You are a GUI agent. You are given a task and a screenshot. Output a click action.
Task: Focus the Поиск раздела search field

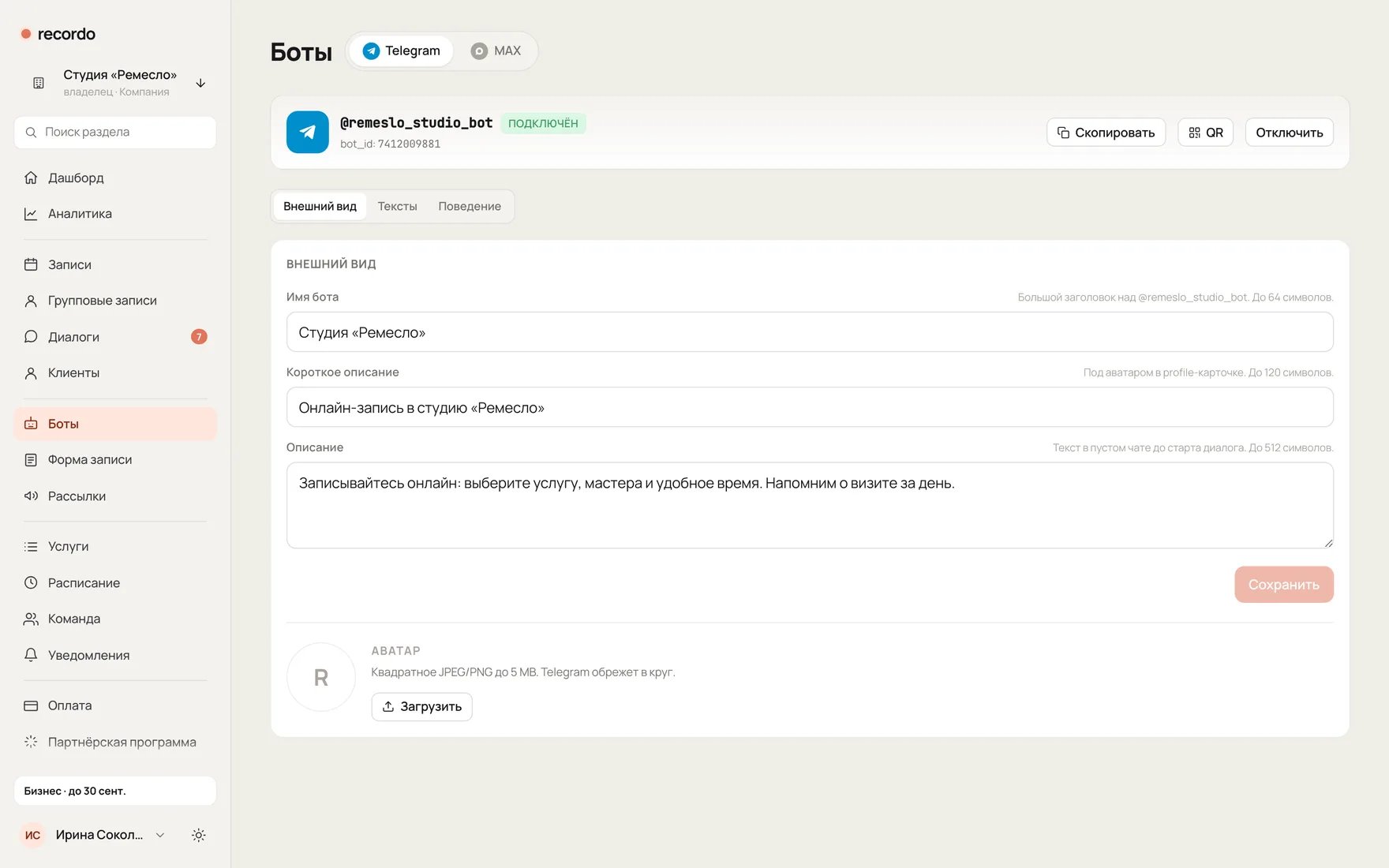tap(115, 133)
